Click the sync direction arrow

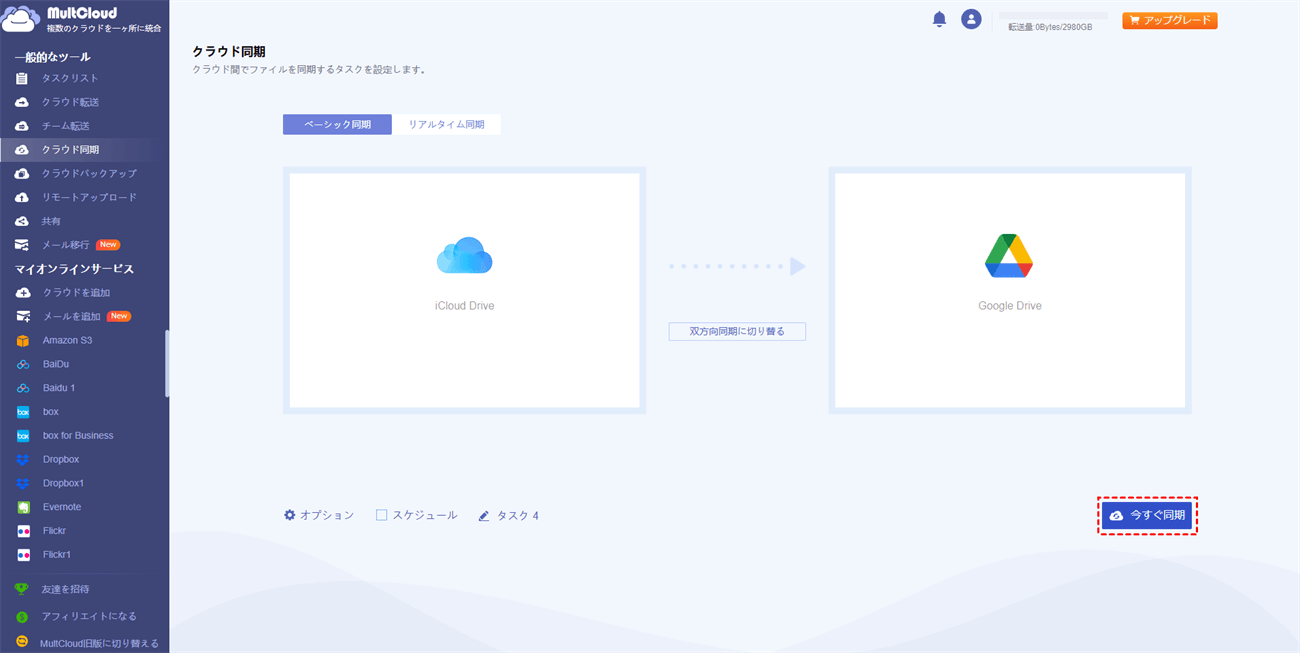[737, 267]
